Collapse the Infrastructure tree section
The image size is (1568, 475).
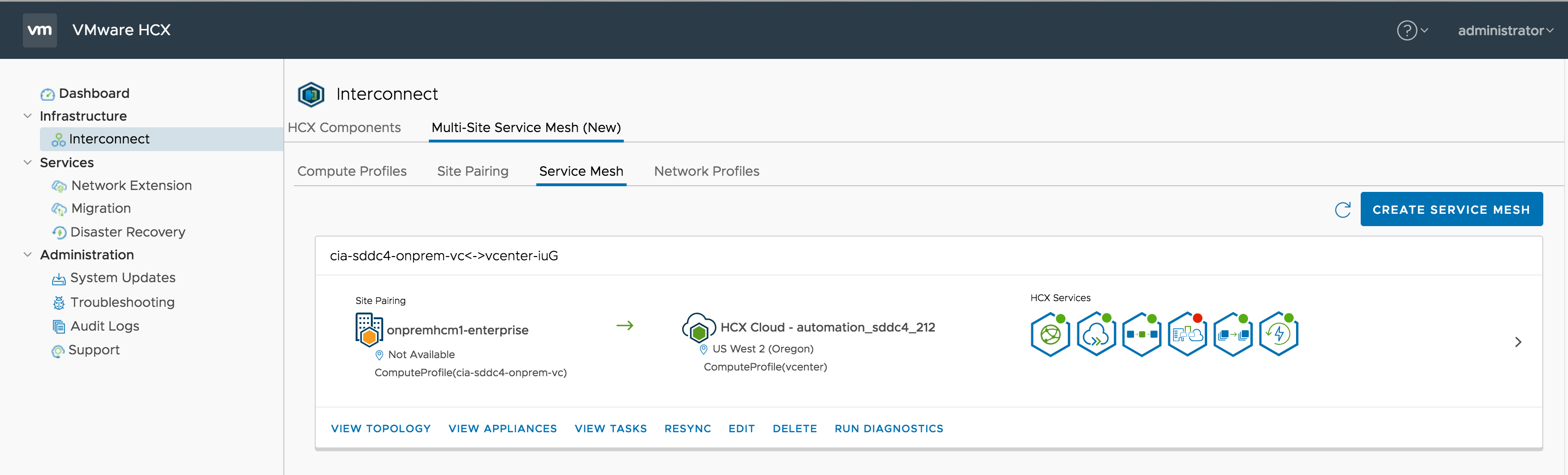28,116
